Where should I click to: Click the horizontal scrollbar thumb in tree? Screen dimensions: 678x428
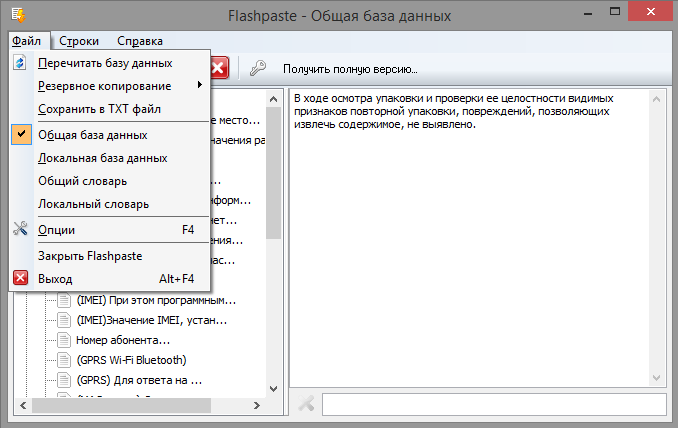[x=121, y=406]
